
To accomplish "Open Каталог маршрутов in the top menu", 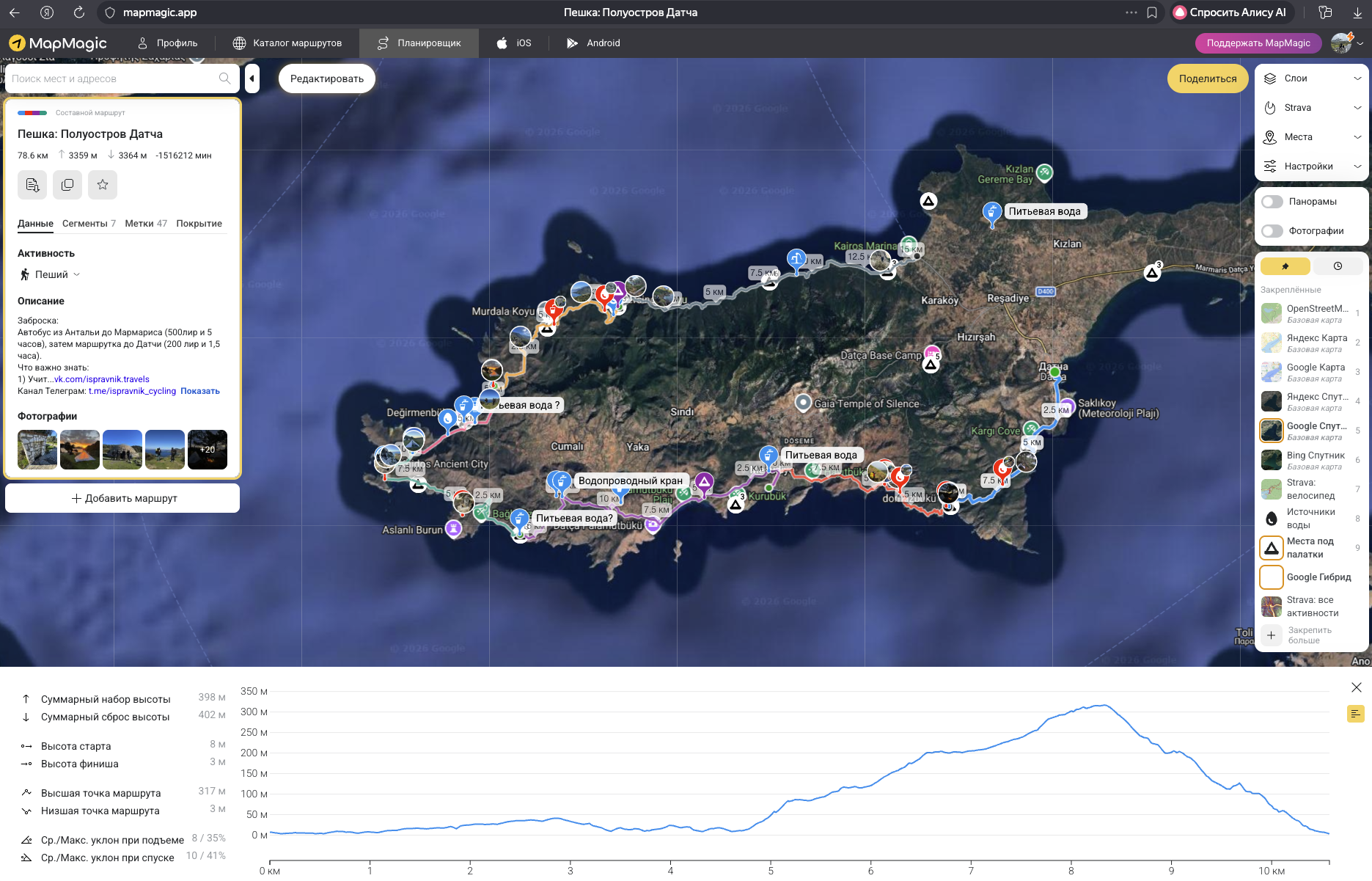I will (287, 43).
